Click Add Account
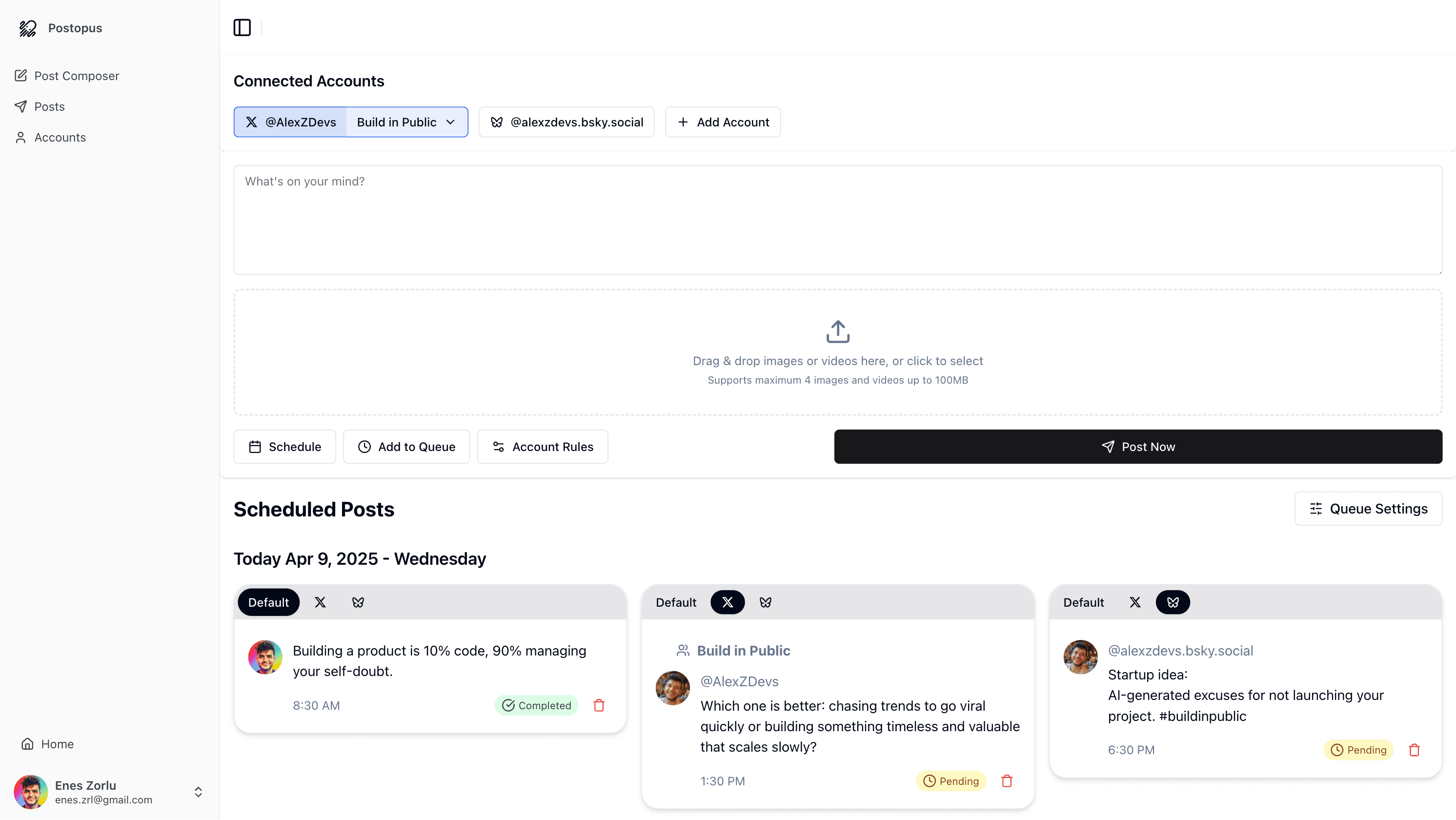This screenshot has width=1456, height=820. point(723,122)
